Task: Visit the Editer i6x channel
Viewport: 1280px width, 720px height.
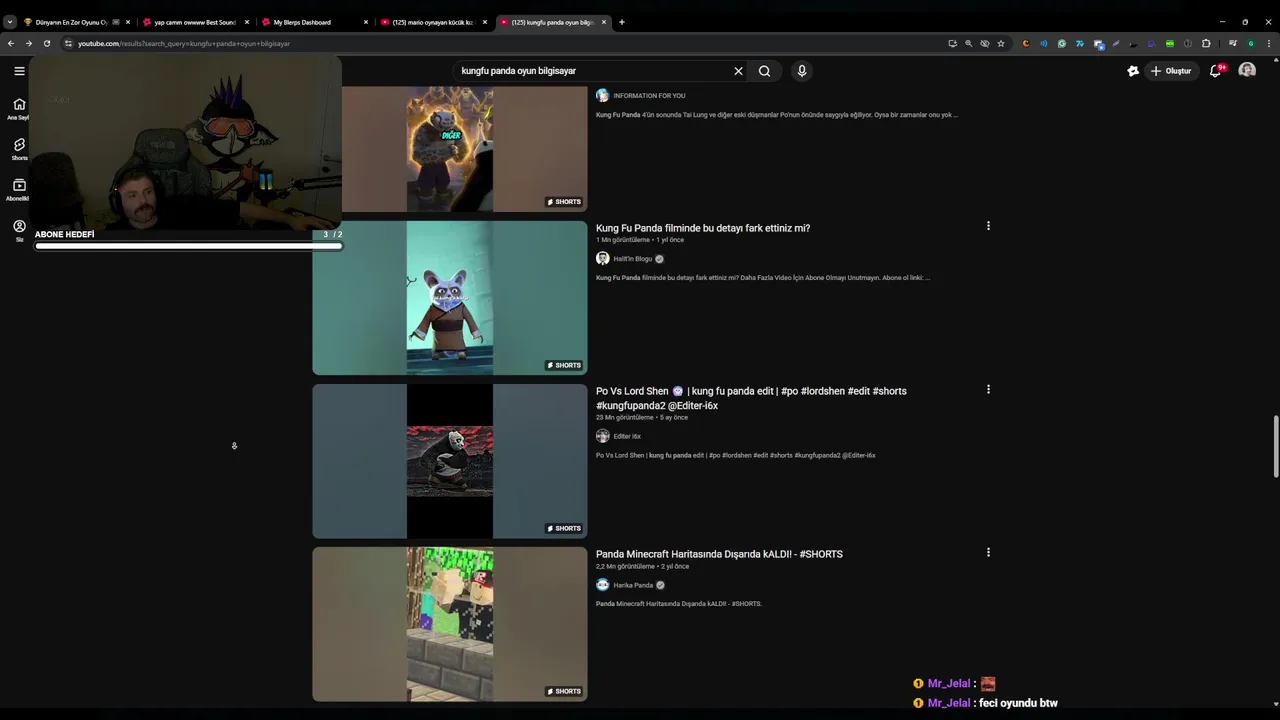Action: (618, 436)
